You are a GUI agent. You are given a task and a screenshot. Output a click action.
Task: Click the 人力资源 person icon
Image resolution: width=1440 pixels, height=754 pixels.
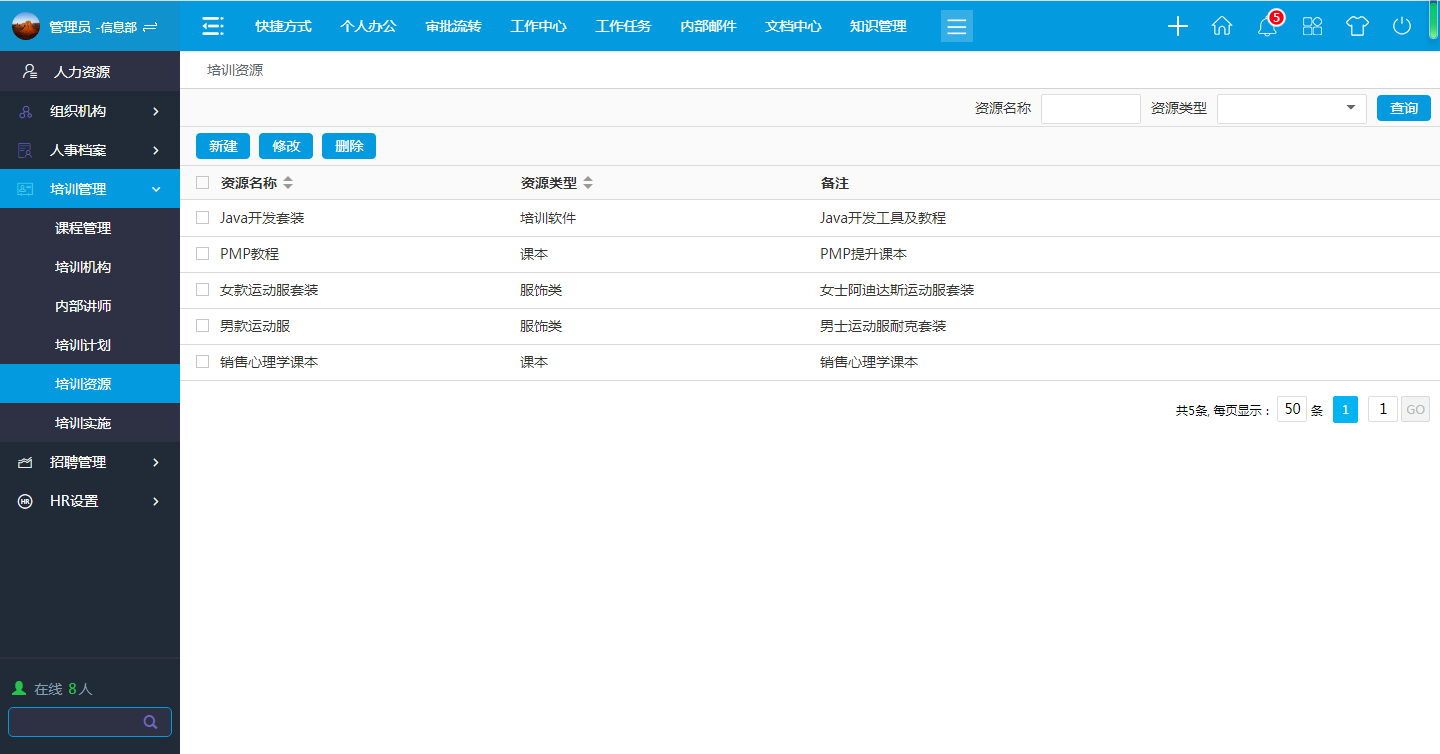point(30,72)
